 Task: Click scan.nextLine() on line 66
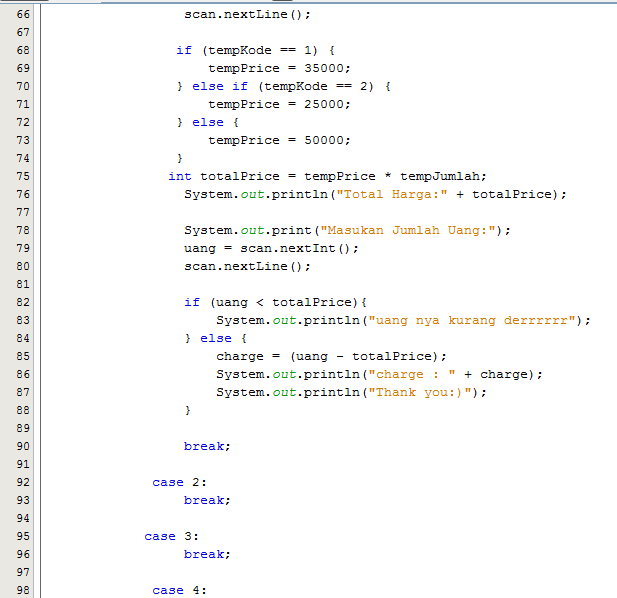[247, 15]
